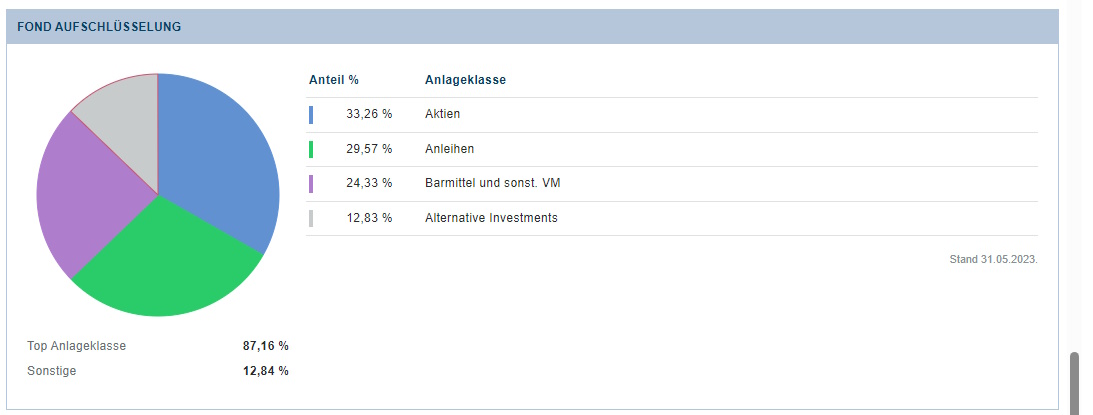
Task: Click the FOND AUFSCHLÜSSELUNG panel header
Action: (x=99, y=27)
